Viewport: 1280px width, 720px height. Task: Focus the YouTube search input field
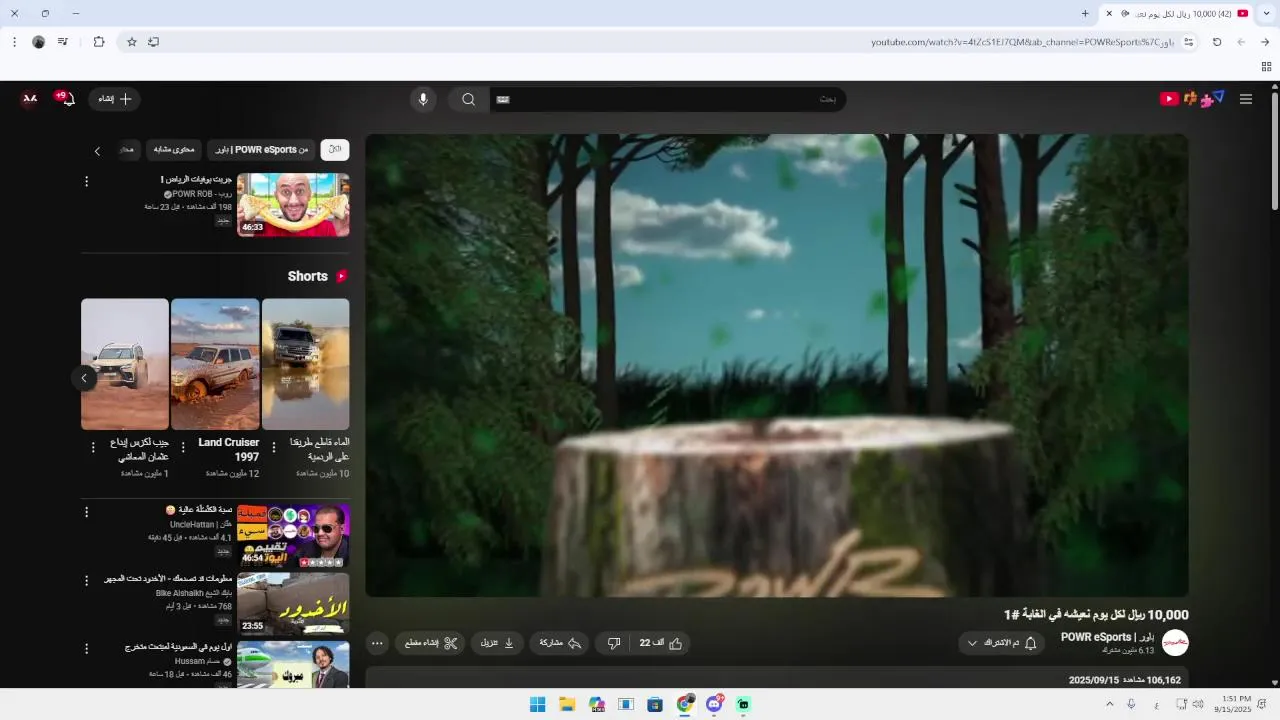pyautogui.click(x=668, y=99)
